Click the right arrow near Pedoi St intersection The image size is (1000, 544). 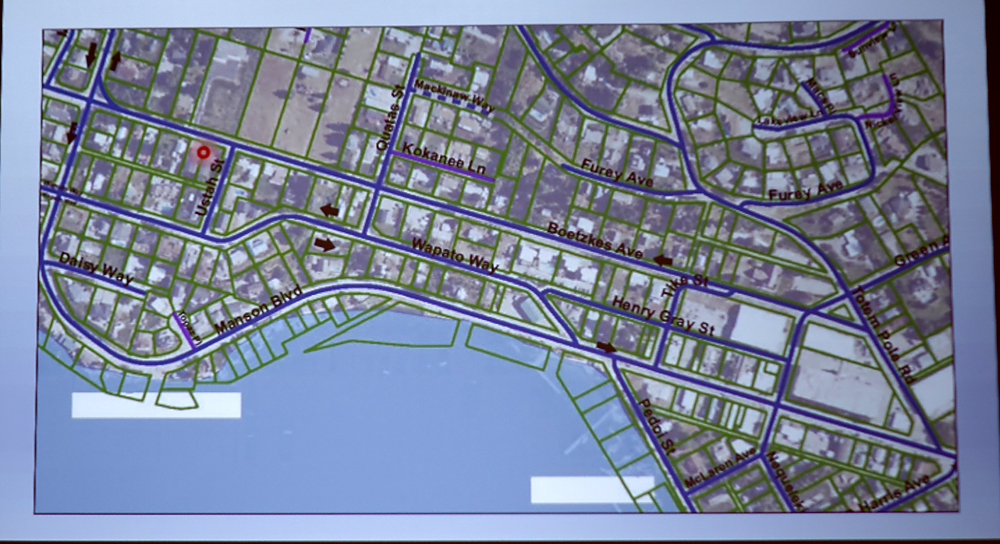point(607,347)
